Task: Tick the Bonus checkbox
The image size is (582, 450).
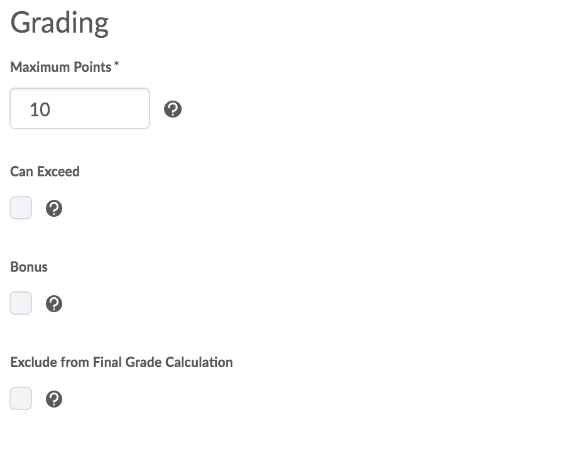Action: [21, 303]
